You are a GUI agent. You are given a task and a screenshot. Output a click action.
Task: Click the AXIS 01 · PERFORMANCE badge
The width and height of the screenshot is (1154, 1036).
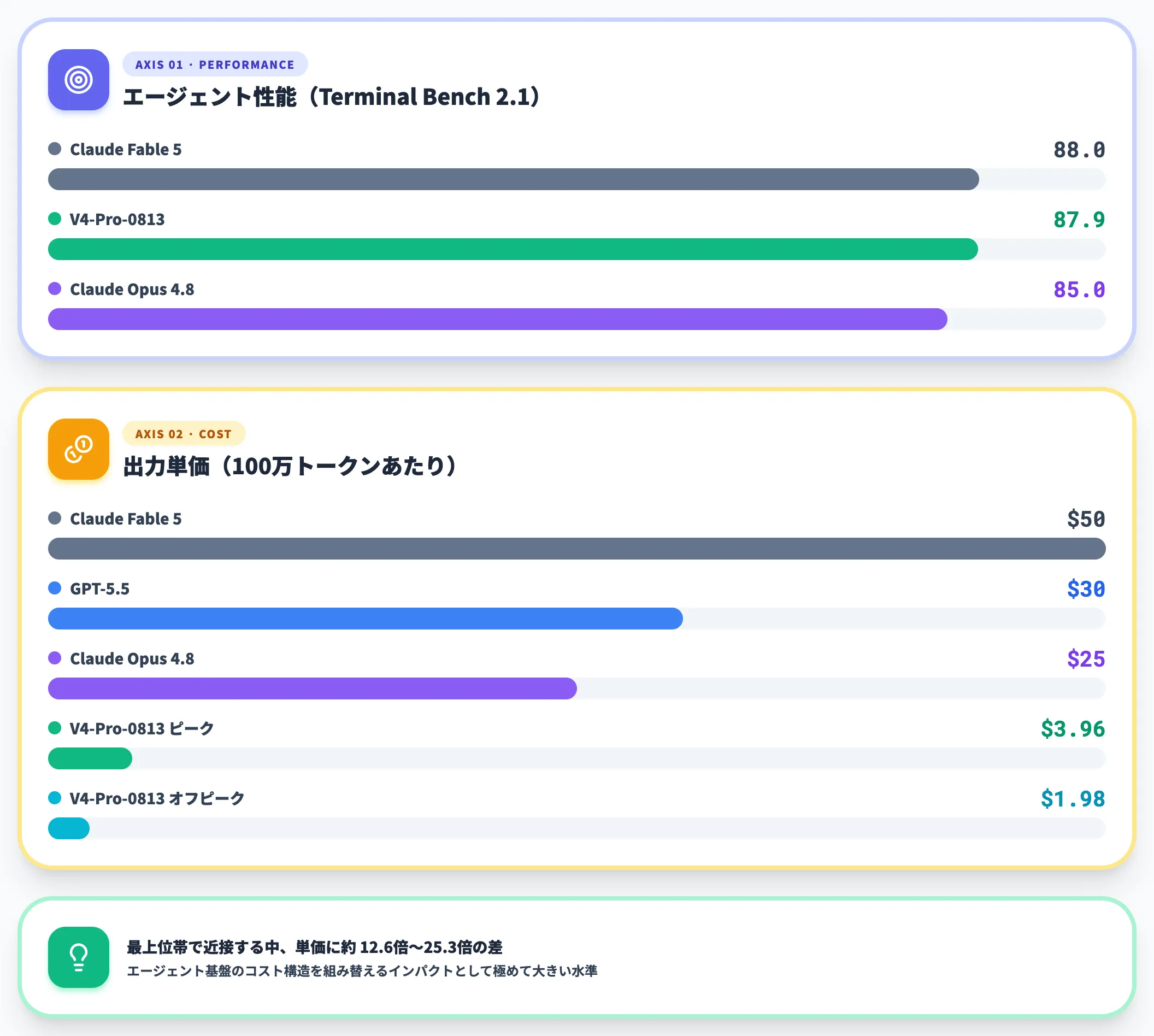pos(215,64)
